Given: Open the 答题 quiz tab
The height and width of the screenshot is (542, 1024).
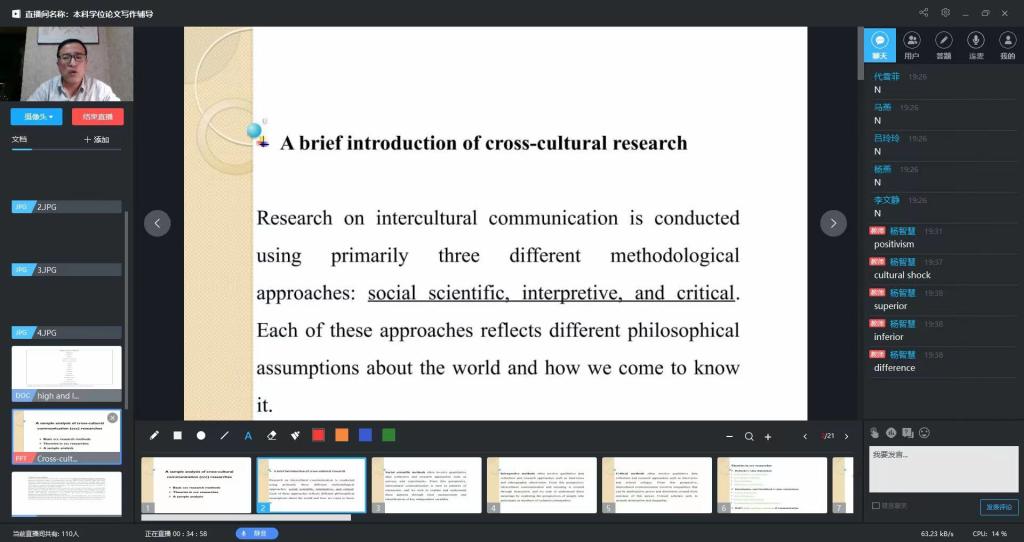Looking at the screenshot, I should 944,45.
